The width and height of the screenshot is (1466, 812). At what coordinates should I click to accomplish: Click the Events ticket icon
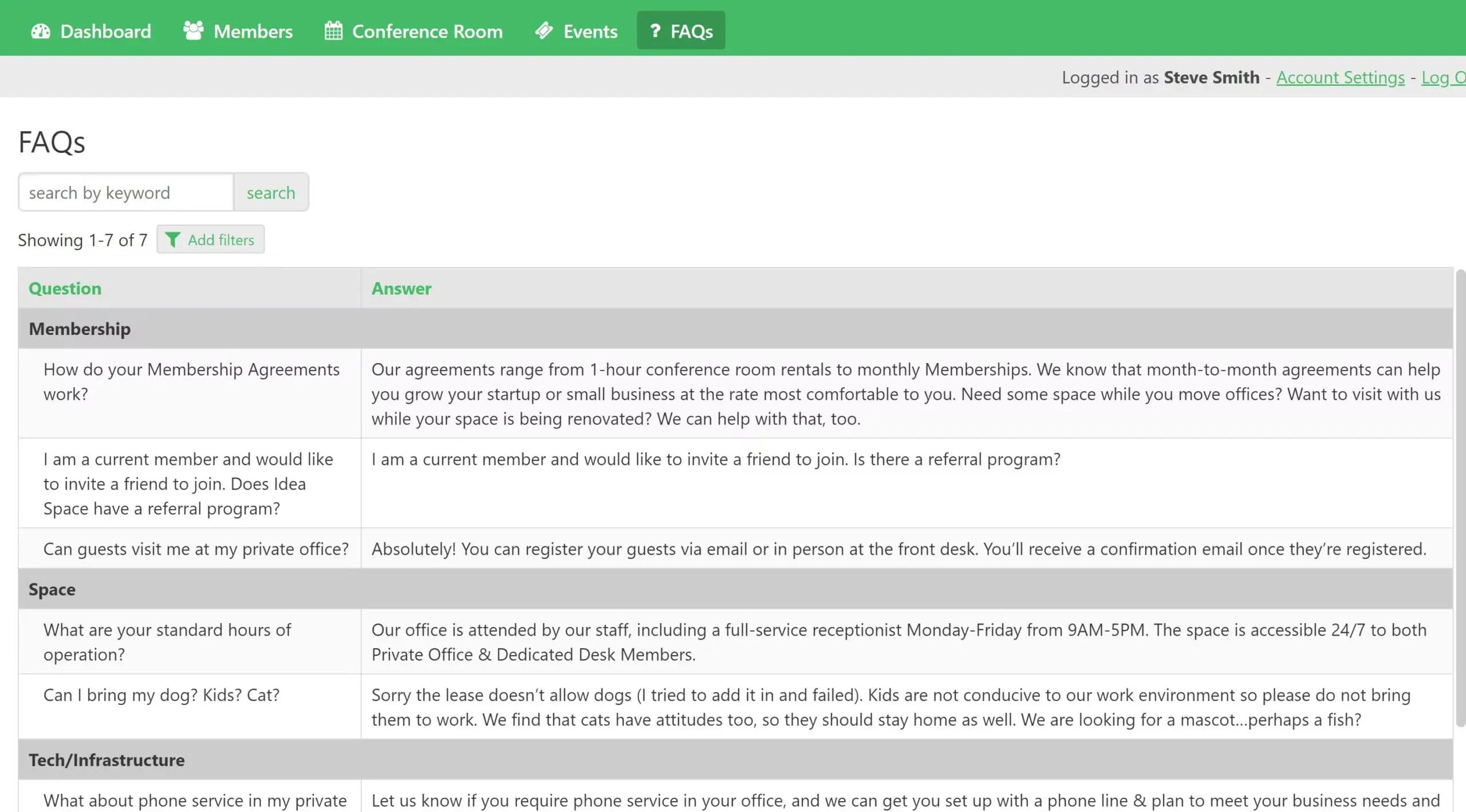pos(544,30)
